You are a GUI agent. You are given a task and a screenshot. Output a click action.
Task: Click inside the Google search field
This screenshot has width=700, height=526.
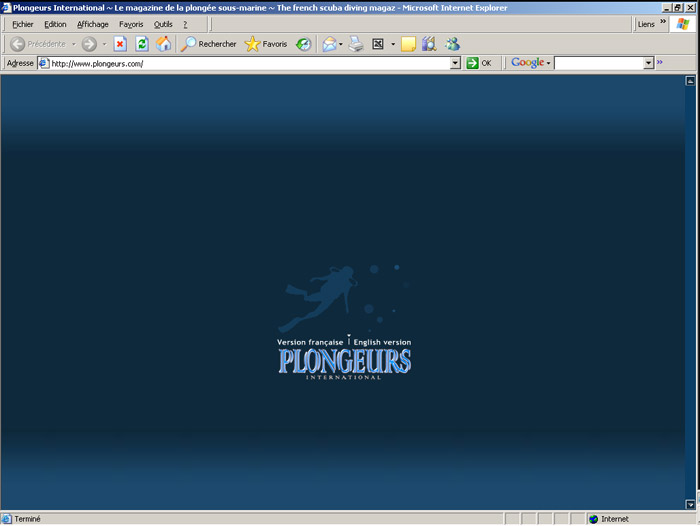click(x=598, y=63)
